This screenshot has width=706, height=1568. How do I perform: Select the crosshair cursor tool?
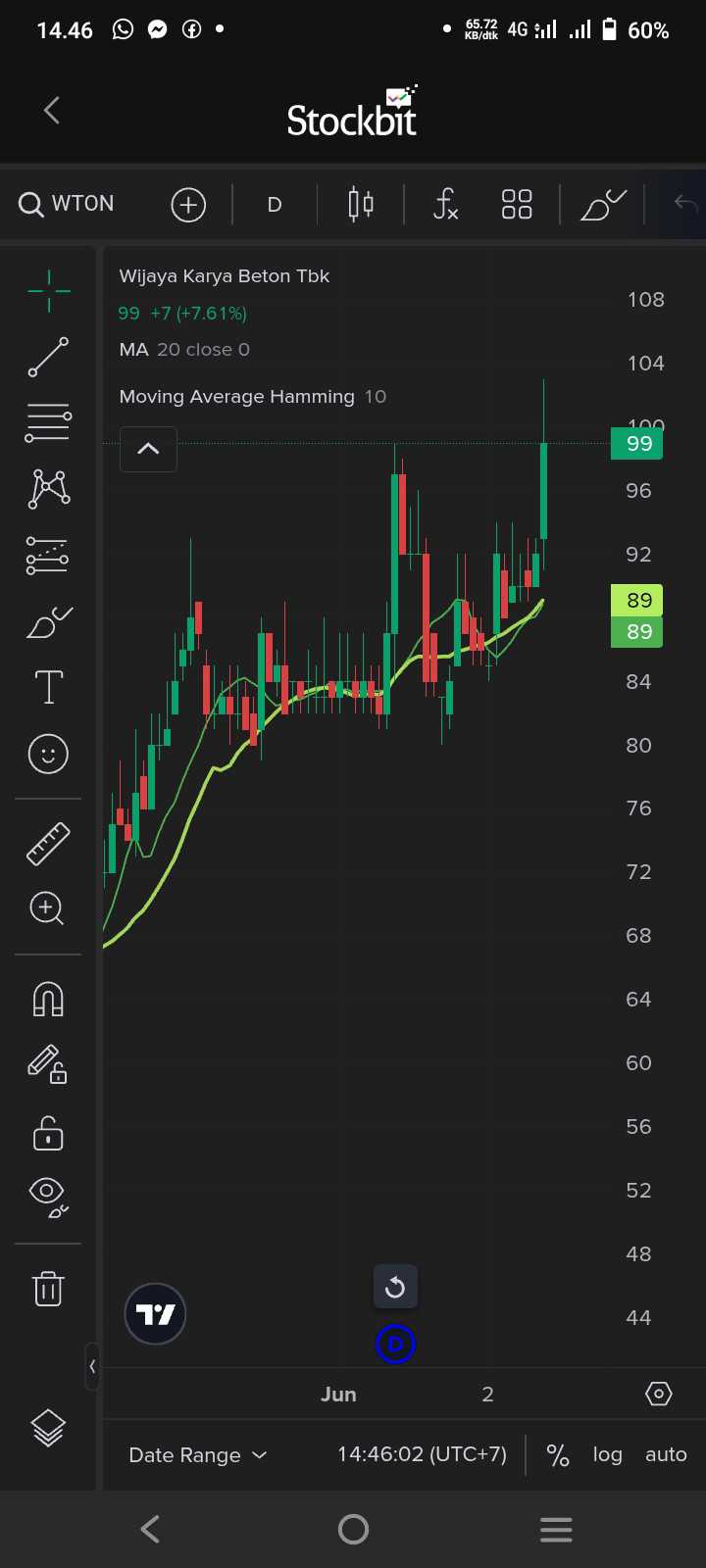click(48, 291)
